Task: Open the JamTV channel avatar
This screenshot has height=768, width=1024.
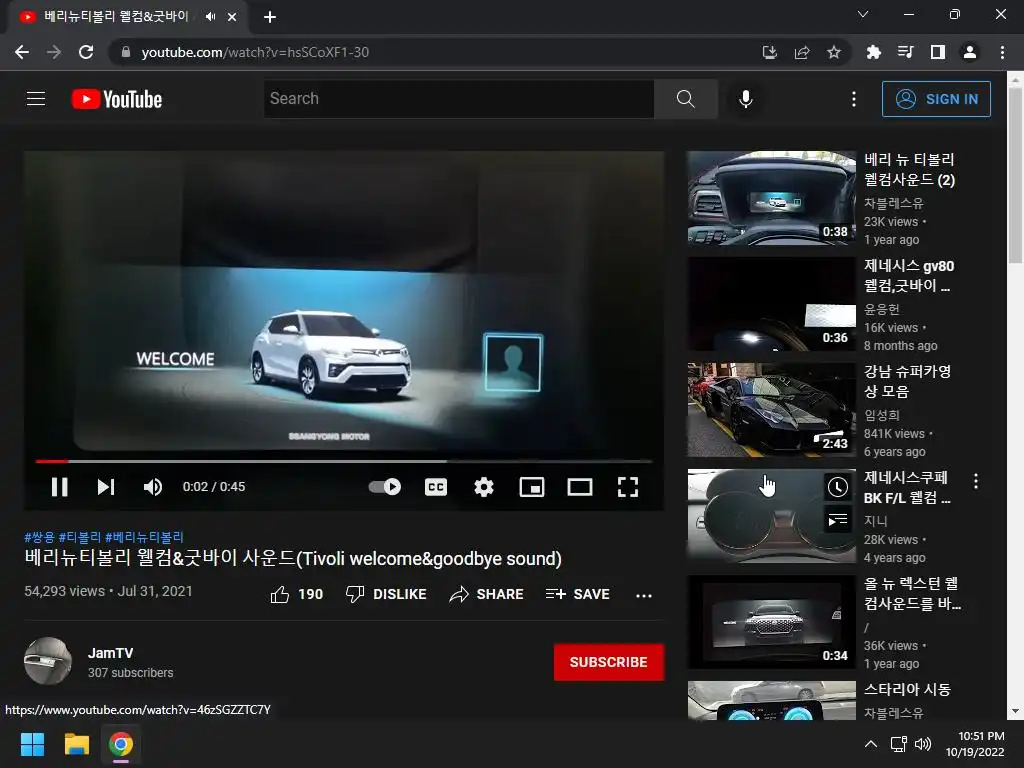Action: [48, 661]
